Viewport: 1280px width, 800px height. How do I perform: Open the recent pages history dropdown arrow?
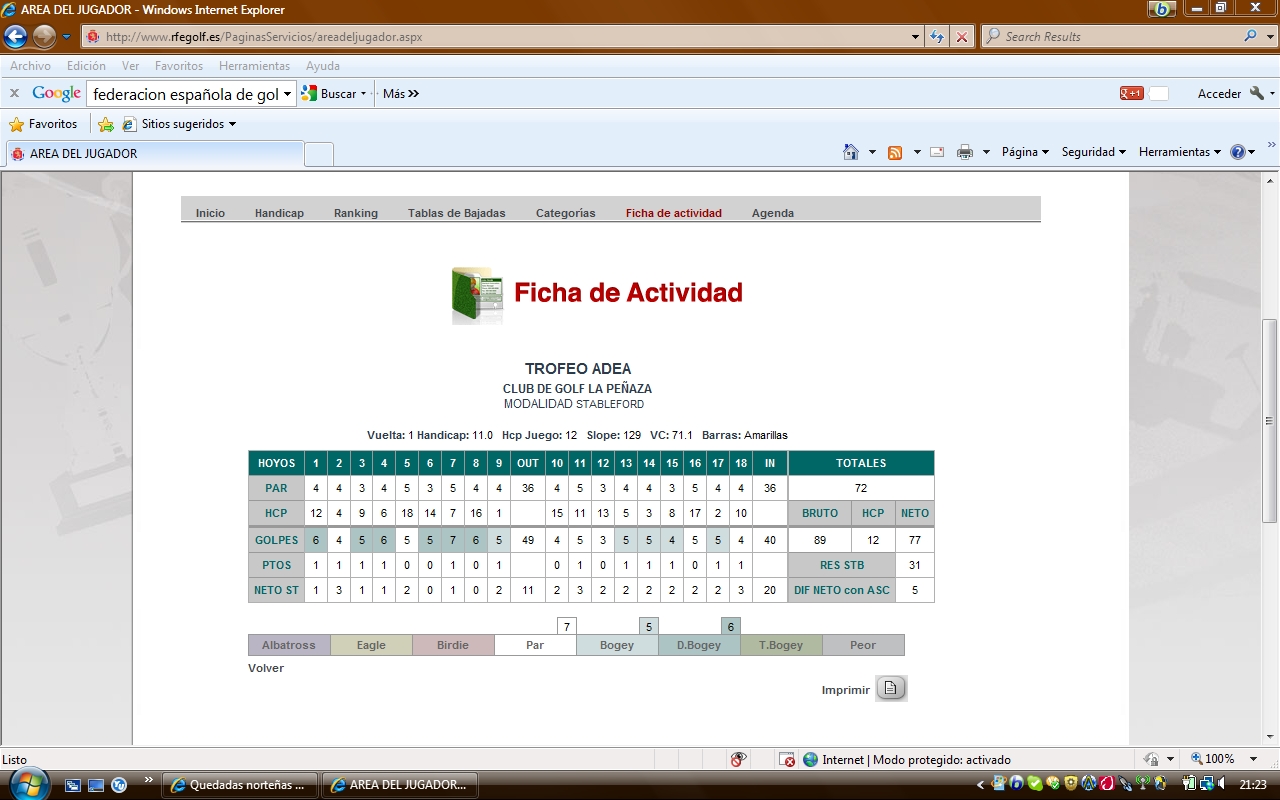tap(67, 37)
